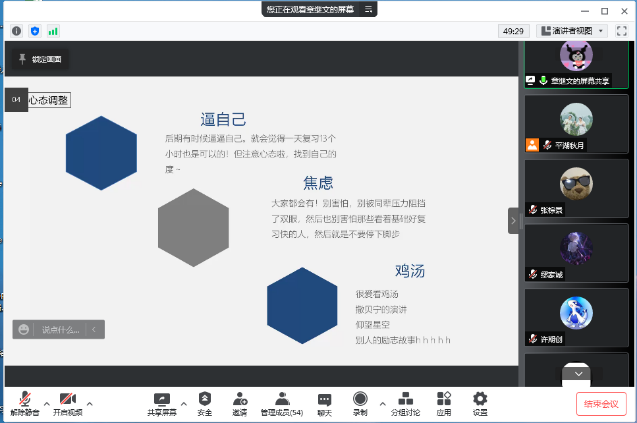
Task: Open the 应用 apps icon
Action: [x=443, y=402]
